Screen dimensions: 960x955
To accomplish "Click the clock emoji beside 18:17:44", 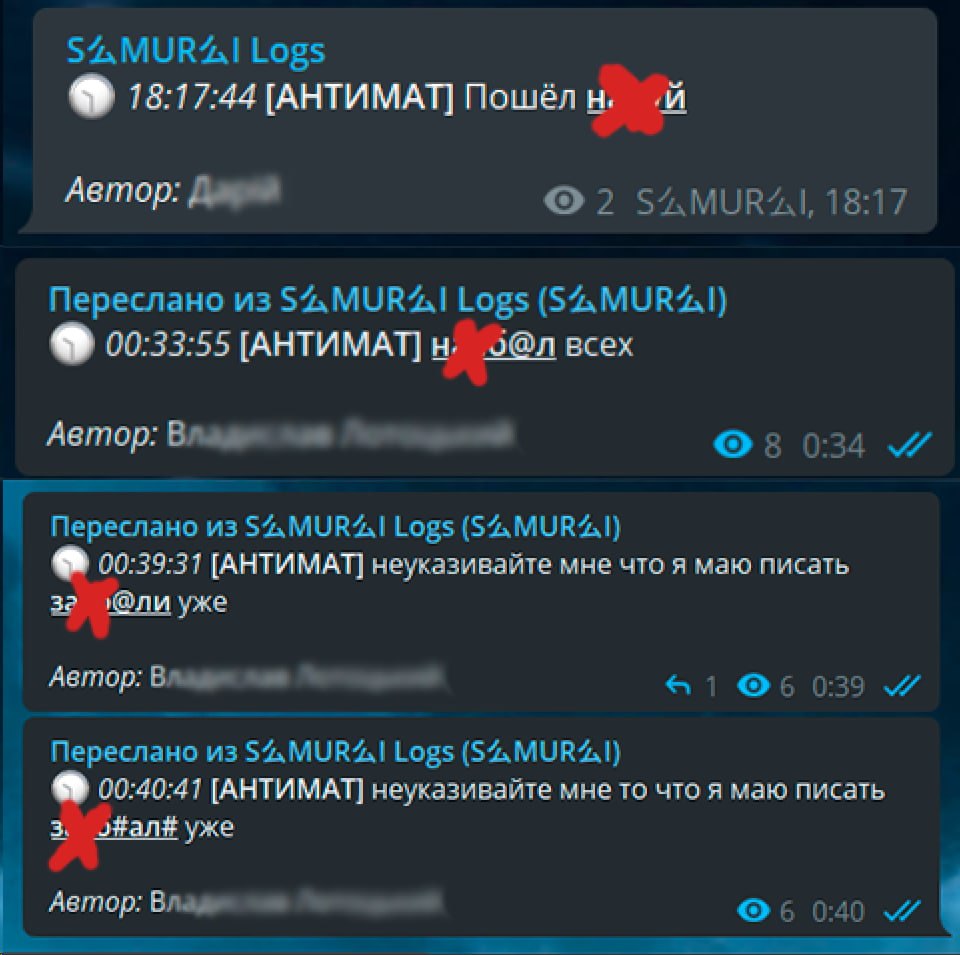I will pos(91,96).
